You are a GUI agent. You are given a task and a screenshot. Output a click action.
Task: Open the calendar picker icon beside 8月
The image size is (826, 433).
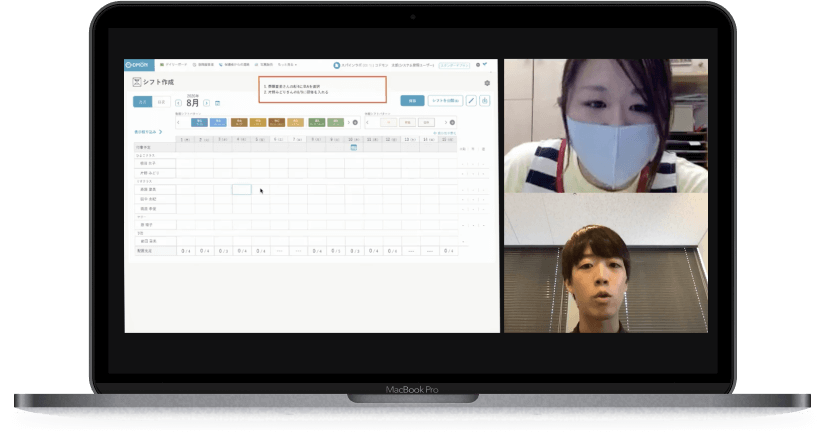(218, 103)
